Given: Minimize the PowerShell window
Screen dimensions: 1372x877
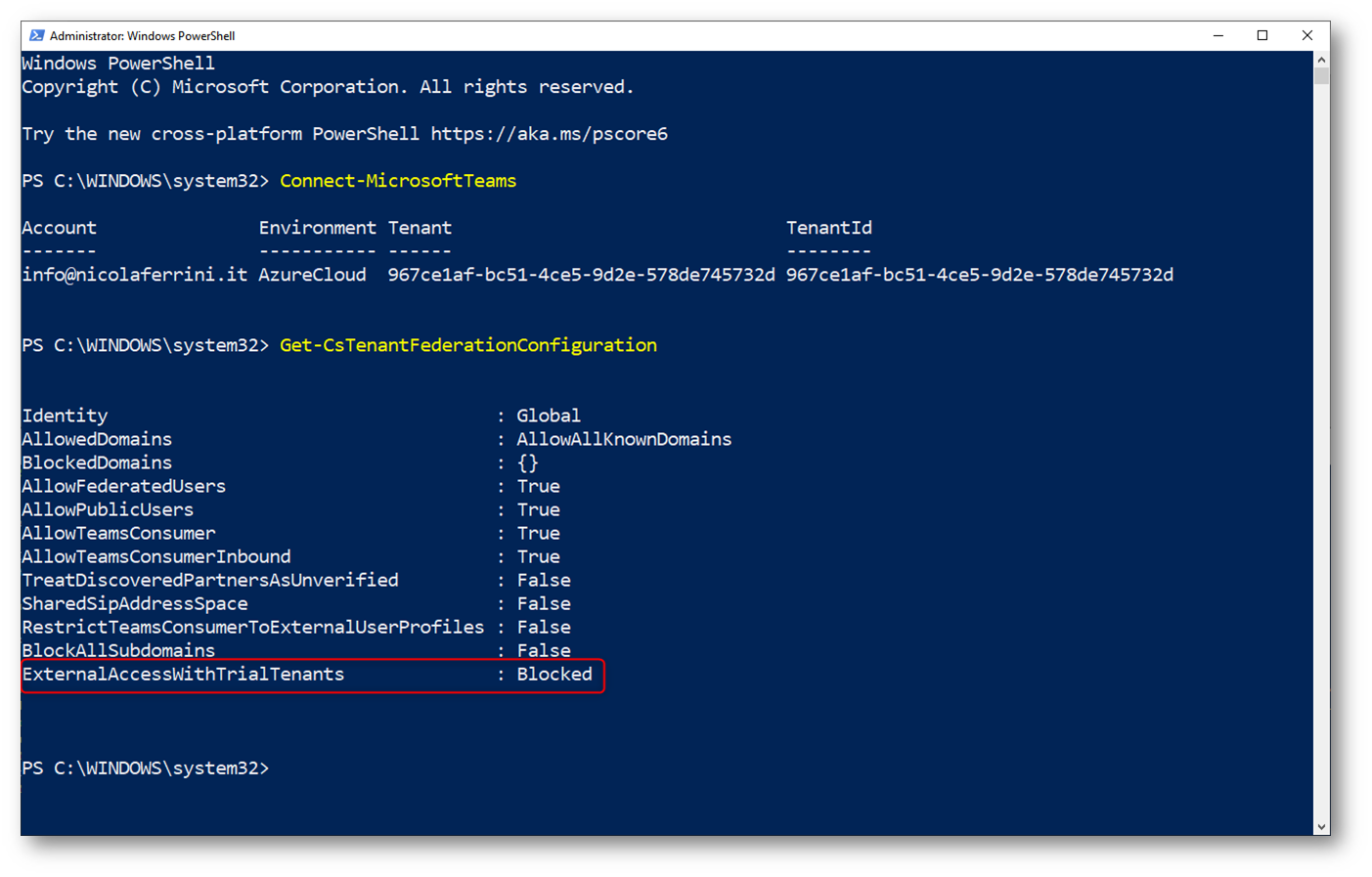Looking at the screenshot, I should (x=1217, y=35).
